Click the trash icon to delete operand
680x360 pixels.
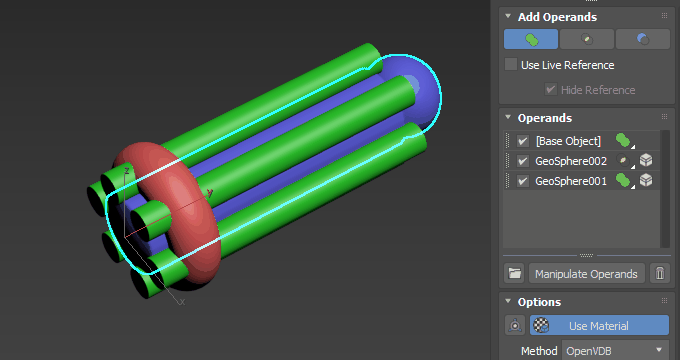(660, 274)
